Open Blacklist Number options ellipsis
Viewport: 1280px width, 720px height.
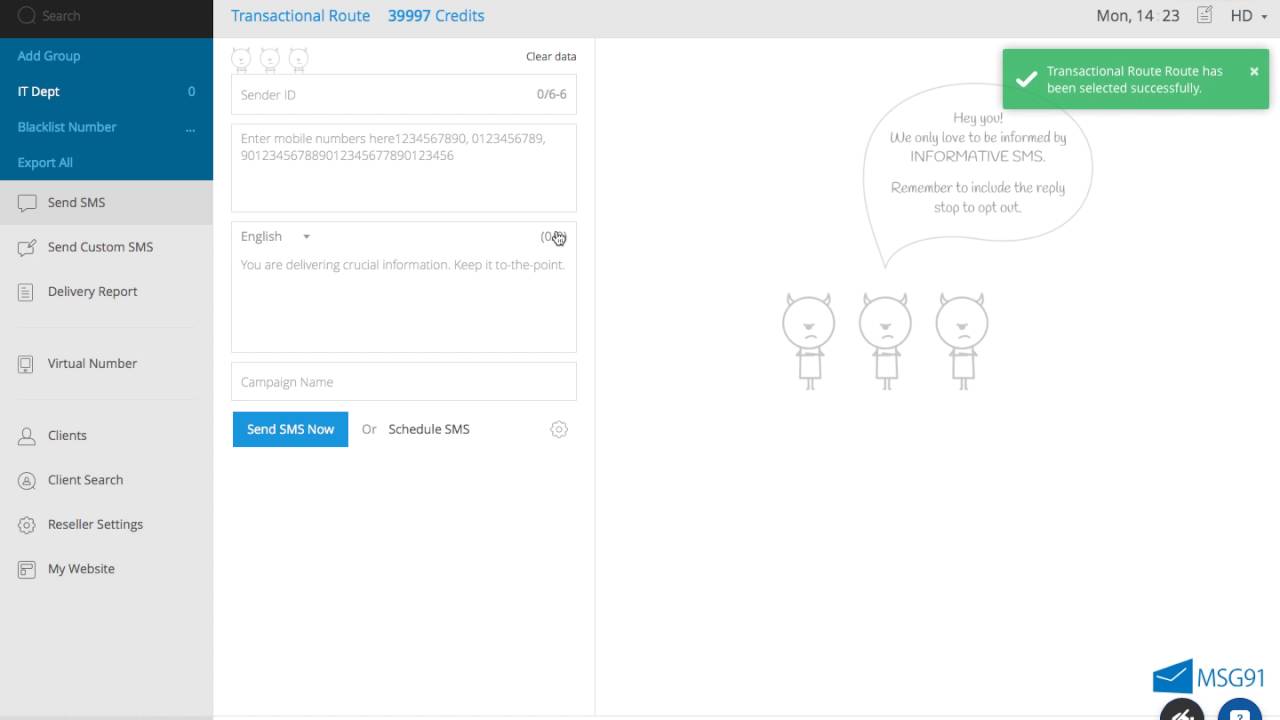[190, 129]
